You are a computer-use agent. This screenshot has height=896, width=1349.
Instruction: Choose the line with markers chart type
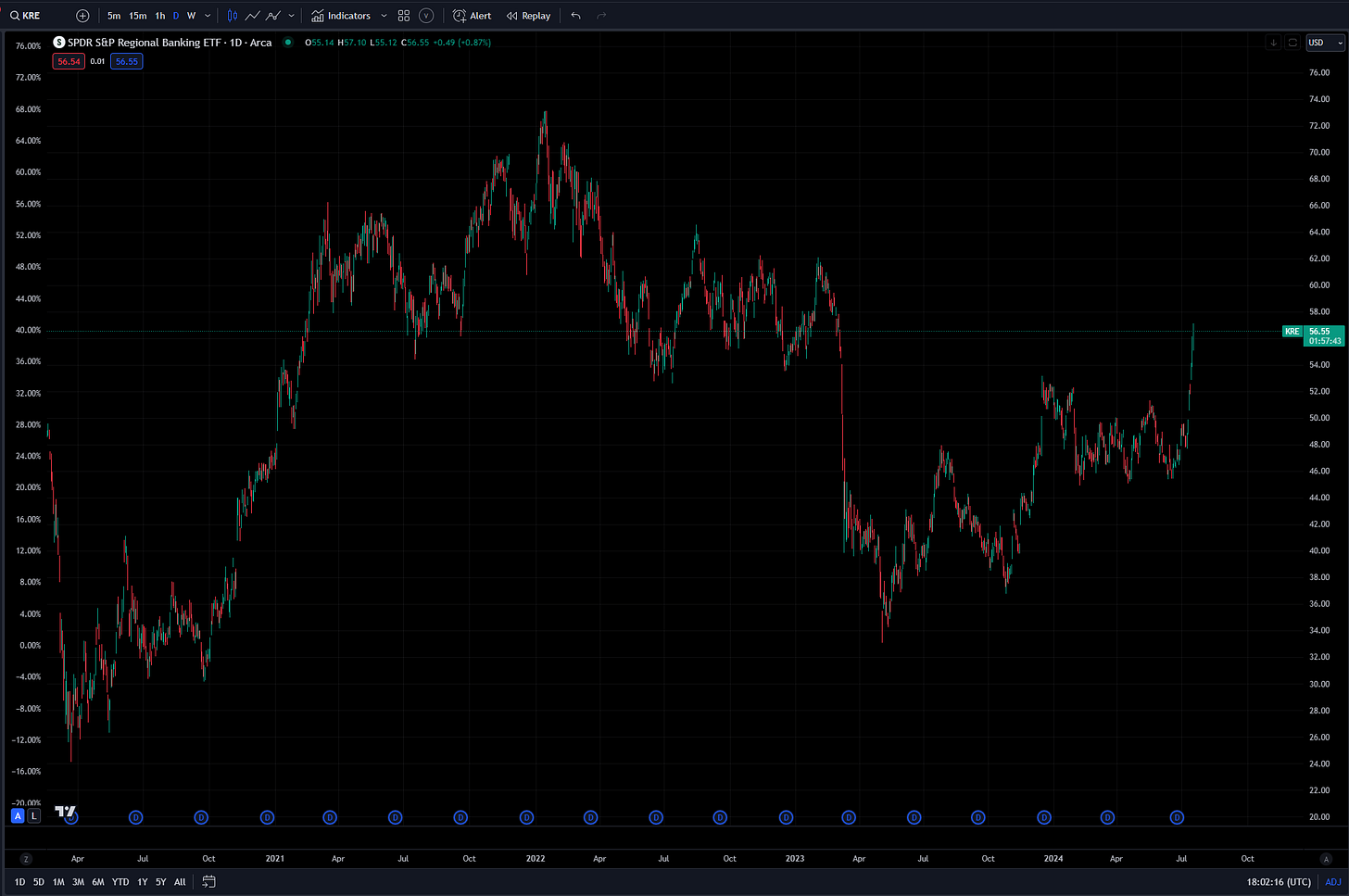tap(273, 16)
